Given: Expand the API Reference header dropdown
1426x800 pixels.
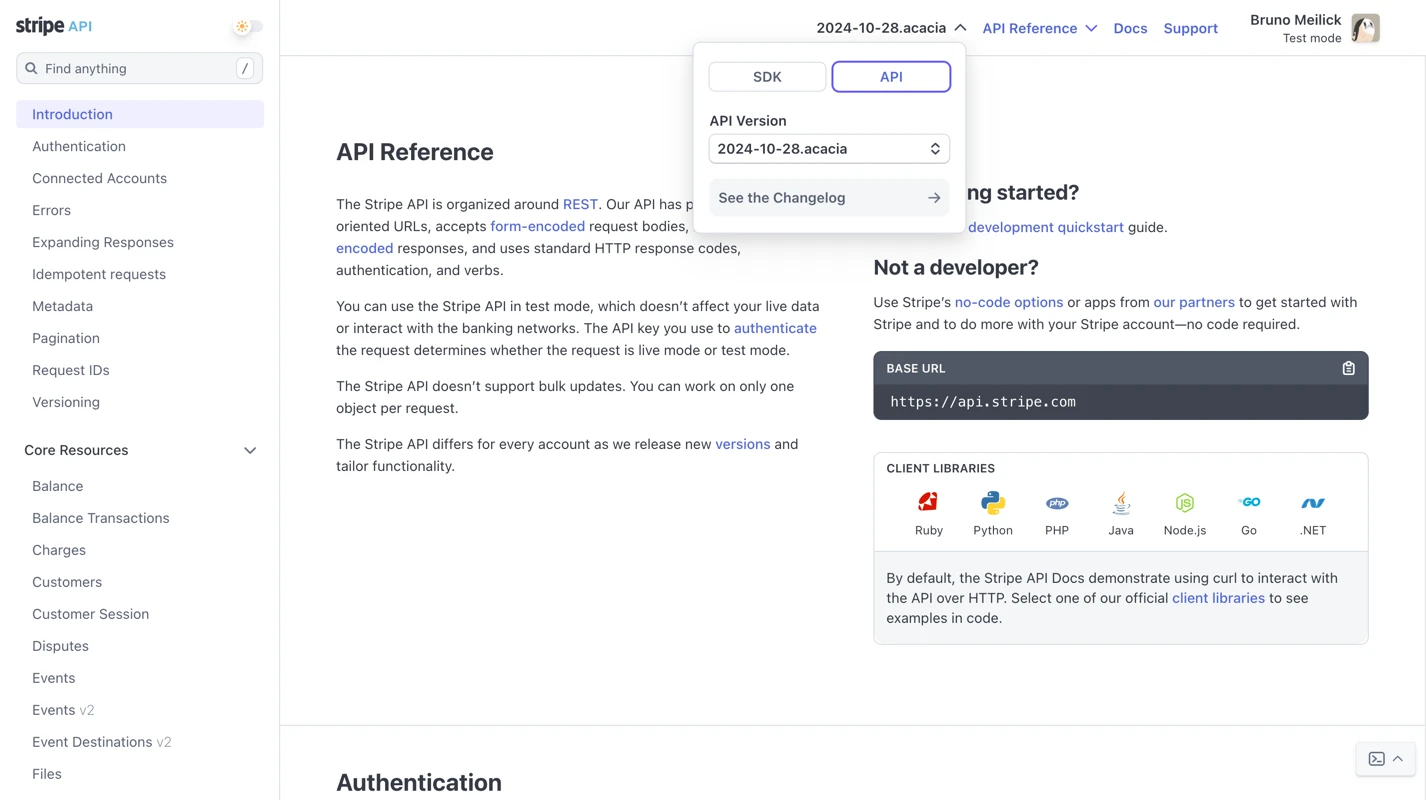Looking at the screenshot, I should (x=1039, y=28).
